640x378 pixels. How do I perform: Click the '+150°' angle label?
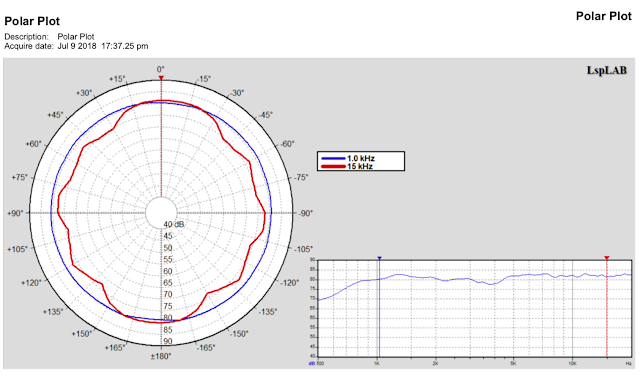(82, 334)
